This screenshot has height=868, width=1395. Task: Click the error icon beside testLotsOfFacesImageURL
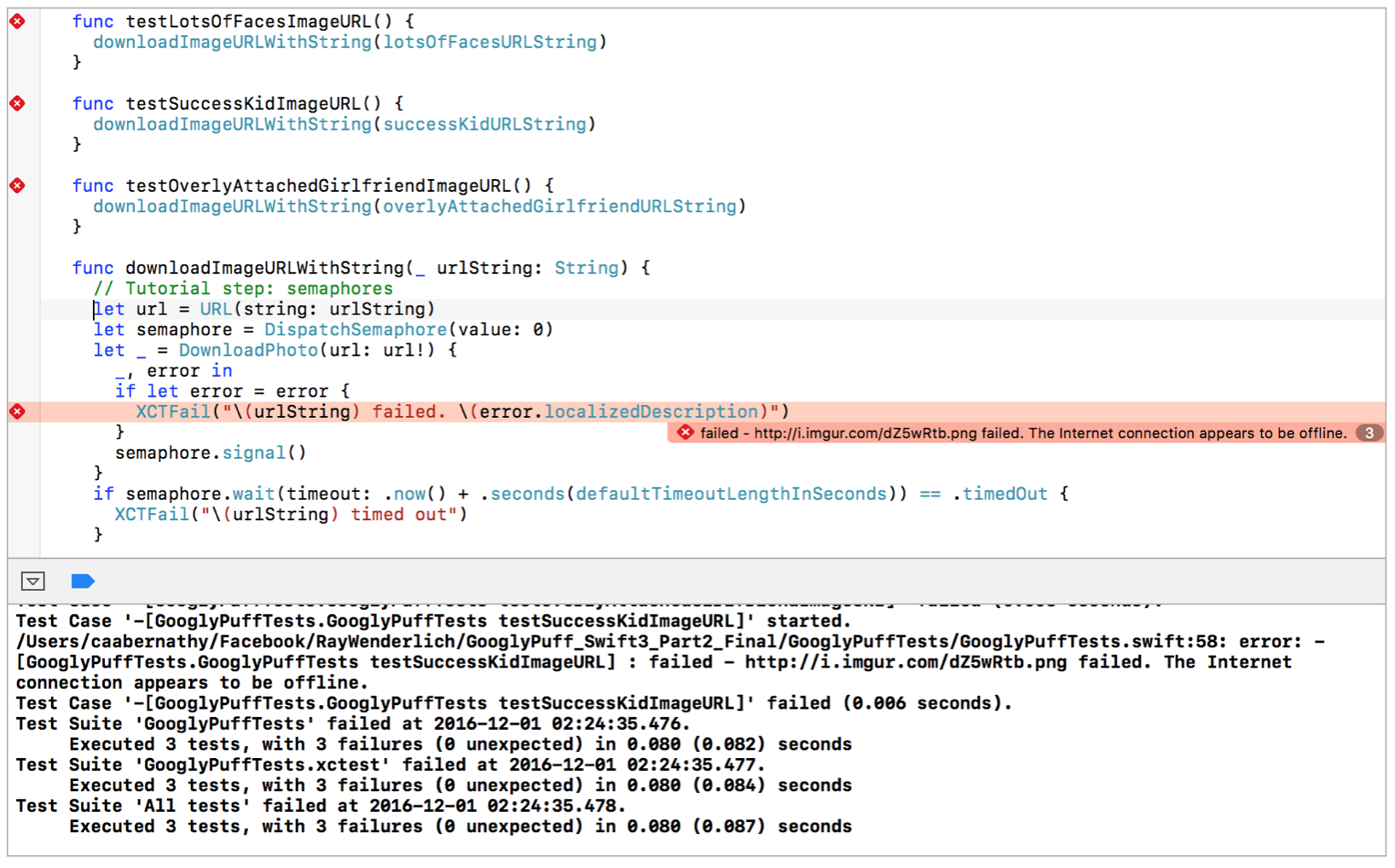click(16, 21)
